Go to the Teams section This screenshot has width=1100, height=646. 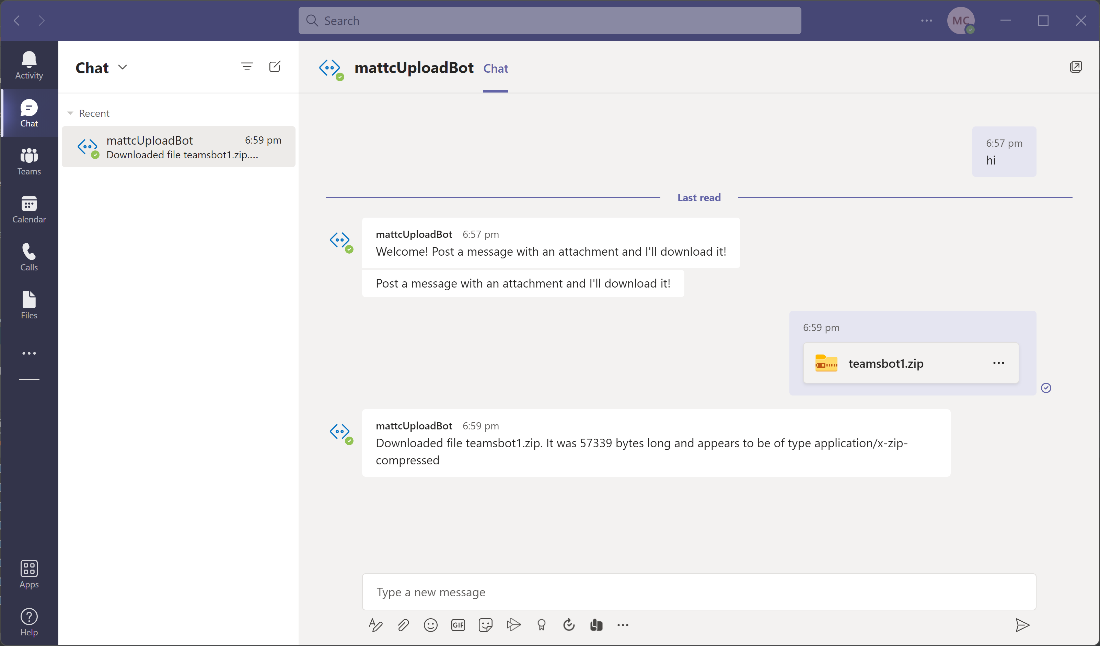pos(29,161)
